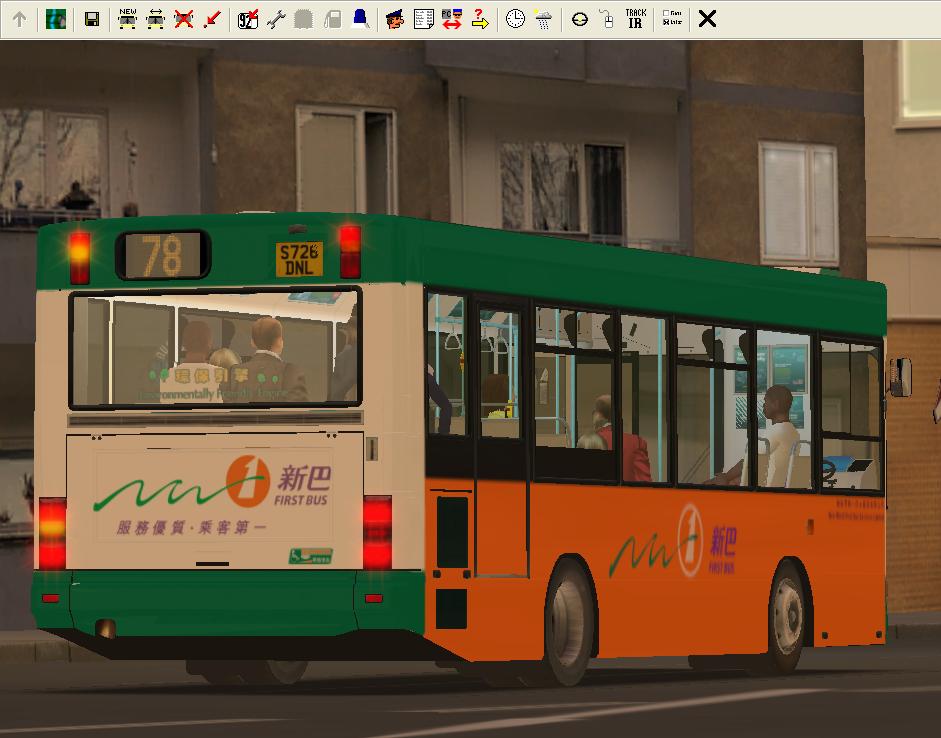Open help with the question mark arrow icon
Image resolution: width=941 pixels, height=738 pixels.
(480, 19)
